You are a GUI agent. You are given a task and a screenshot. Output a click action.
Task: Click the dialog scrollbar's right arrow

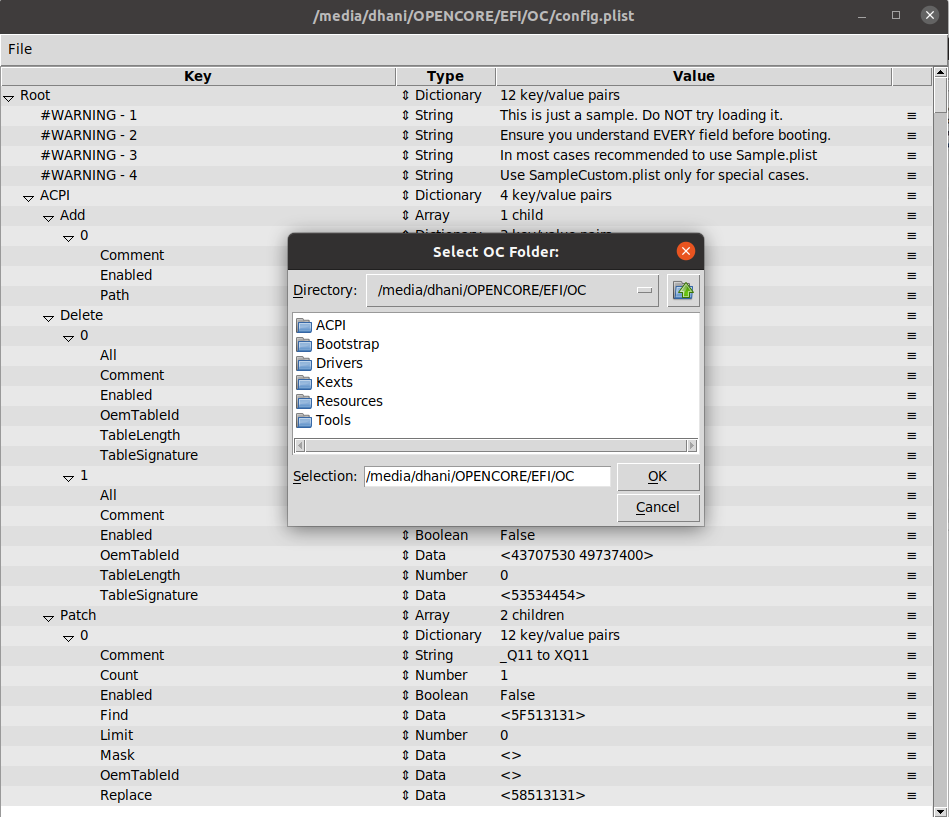pos(692,446)
